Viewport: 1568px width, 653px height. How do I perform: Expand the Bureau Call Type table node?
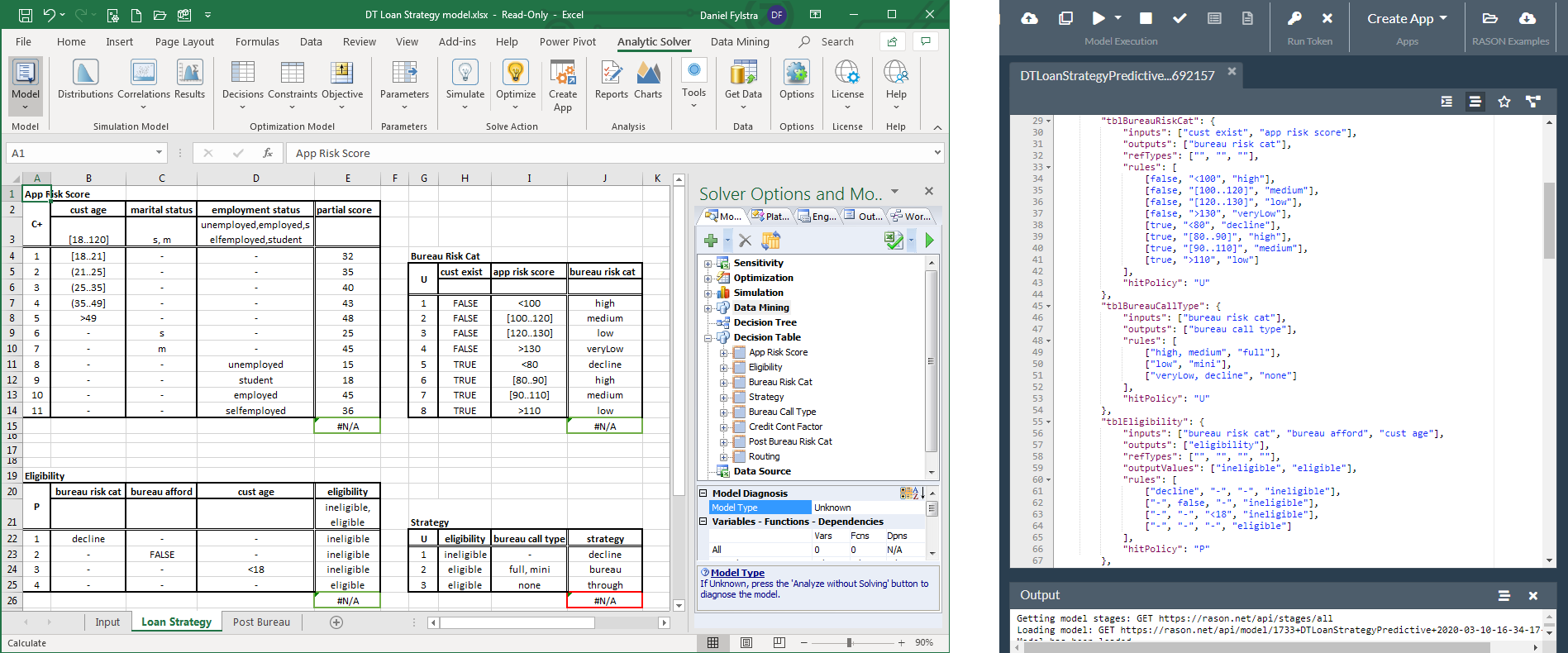[724, 412]
